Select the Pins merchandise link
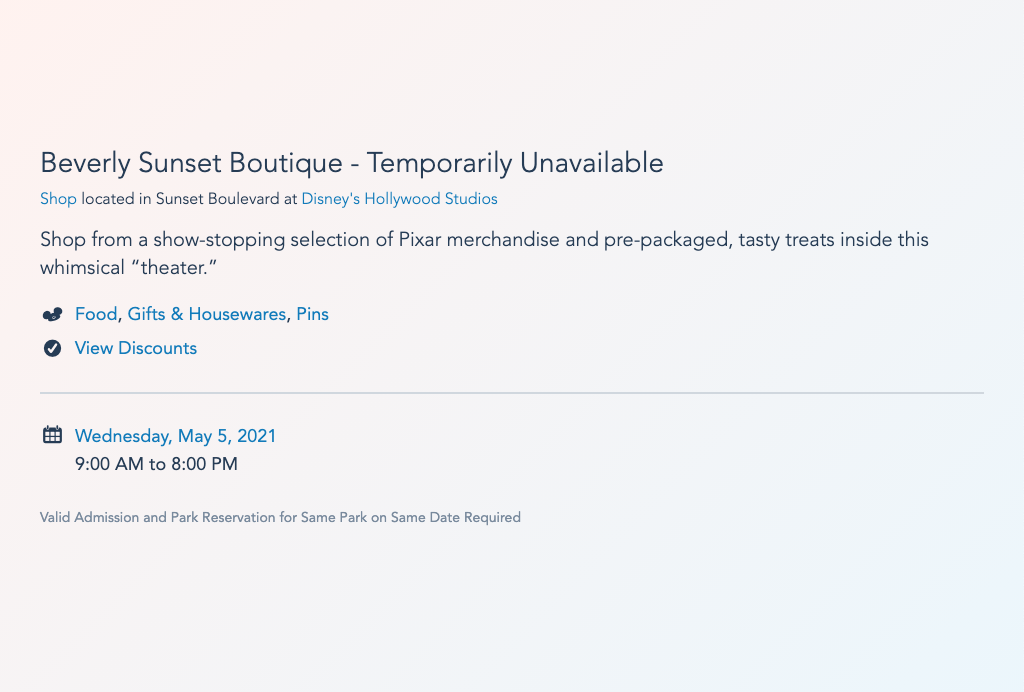 pyautogui.click(x=312, y=314)
